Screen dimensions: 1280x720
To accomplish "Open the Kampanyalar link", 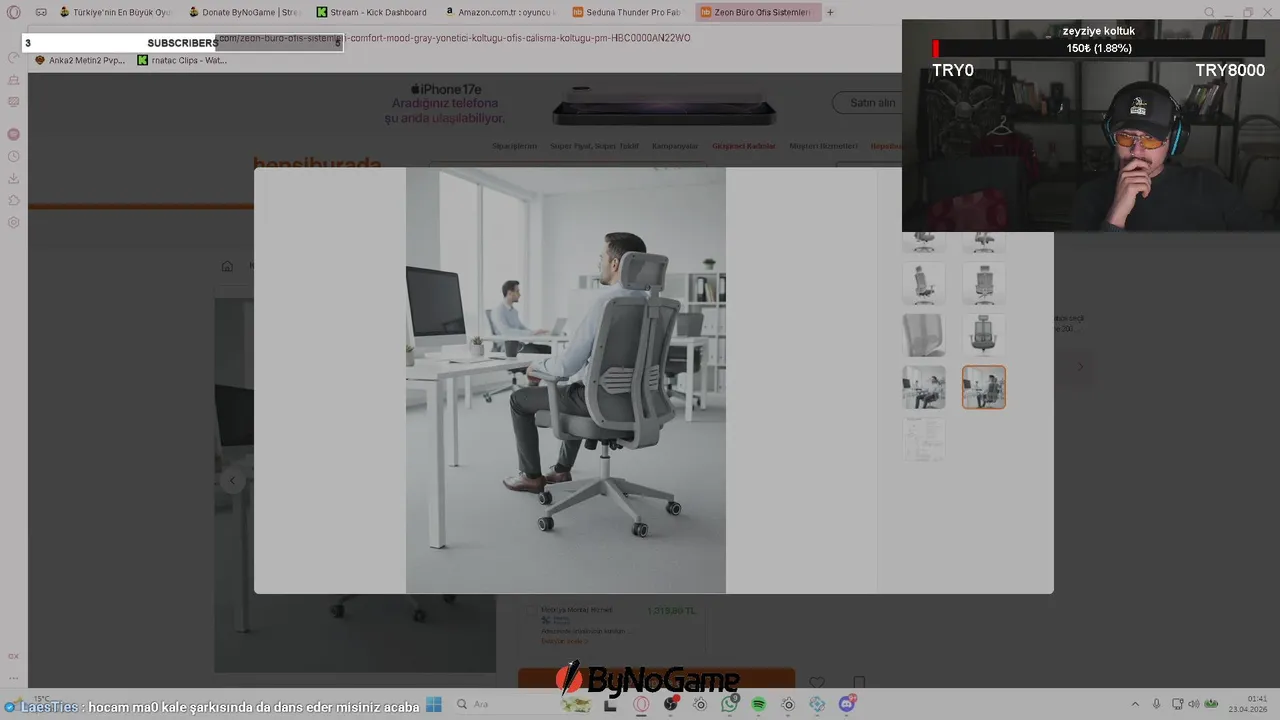I will 675,146.
